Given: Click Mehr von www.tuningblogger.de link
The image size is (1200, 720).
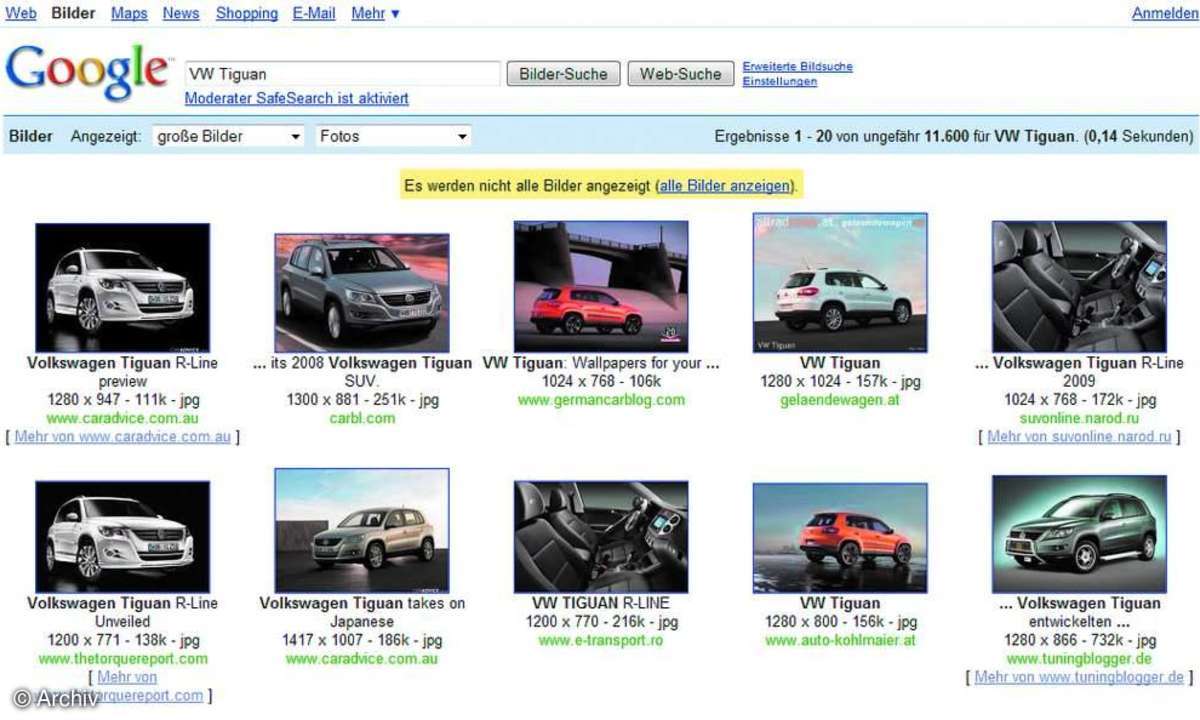Looking at the screenshot, I should click(x=1079, y=677).
